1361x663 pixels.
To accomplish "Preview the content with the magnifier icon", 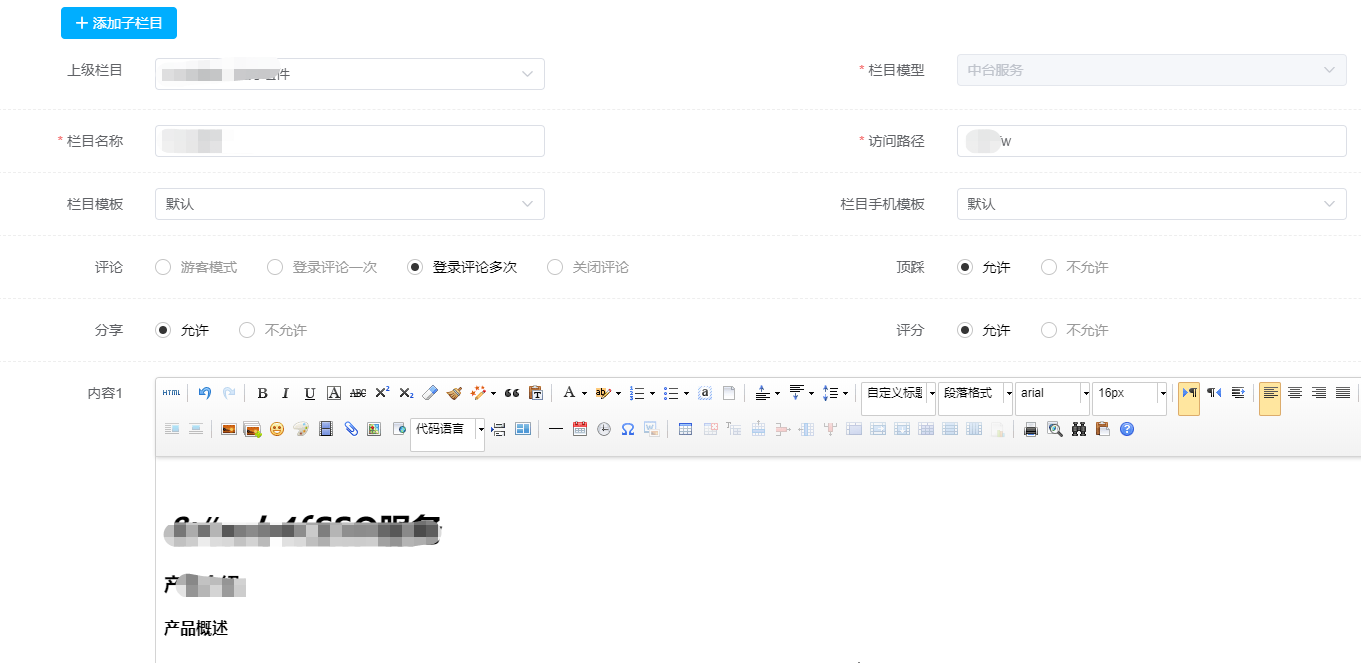I will [1055, 429].
